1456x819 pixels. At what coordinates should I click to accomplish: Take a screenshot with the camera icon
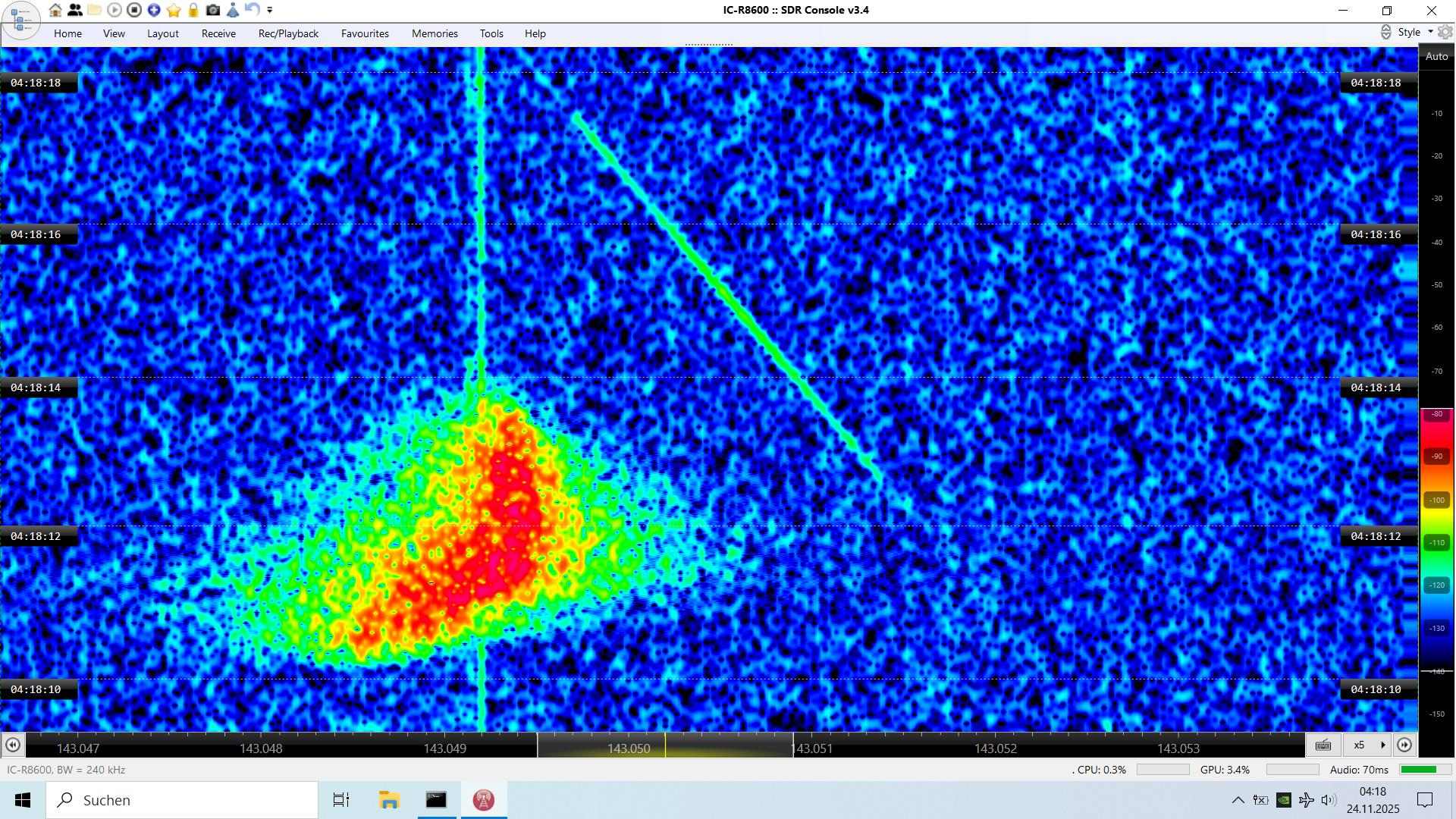[x=213, y=10]
